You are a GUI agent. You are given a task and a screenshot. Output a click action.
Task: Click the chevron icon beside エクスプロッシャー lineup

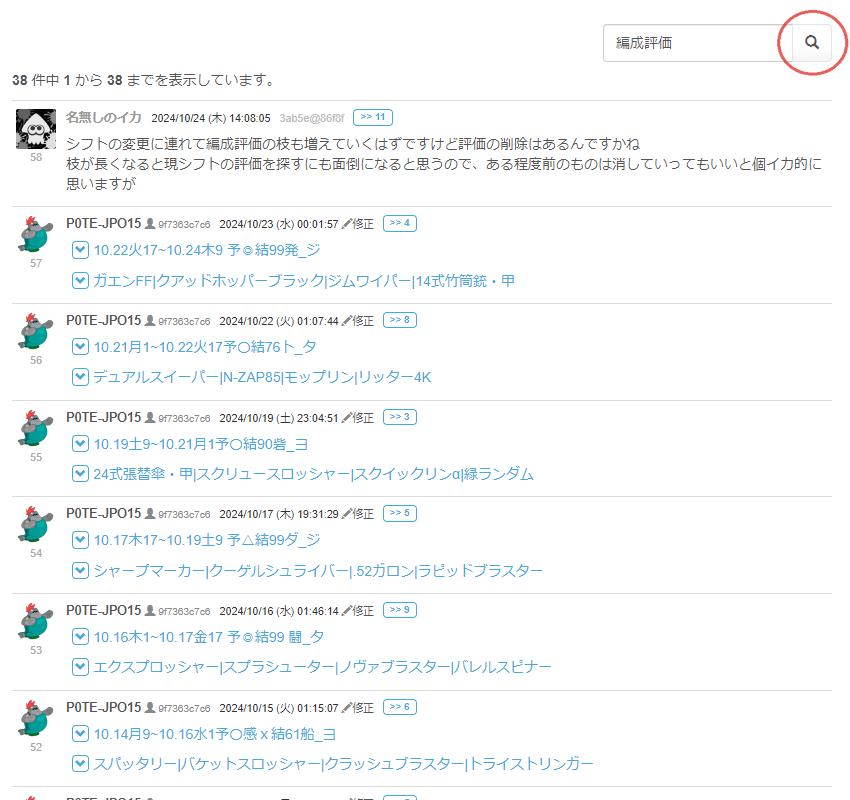coord(80,667)
